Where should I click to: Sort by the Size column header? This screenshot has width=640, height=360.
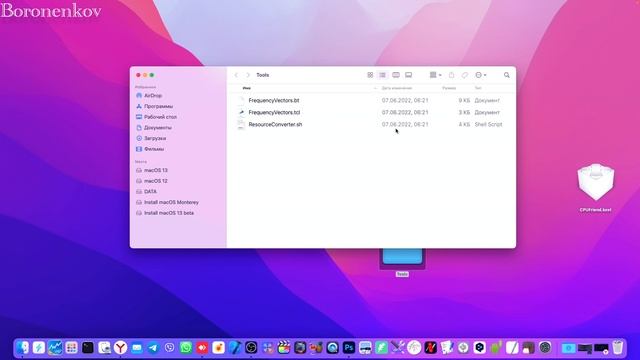(x=449, y=88)
